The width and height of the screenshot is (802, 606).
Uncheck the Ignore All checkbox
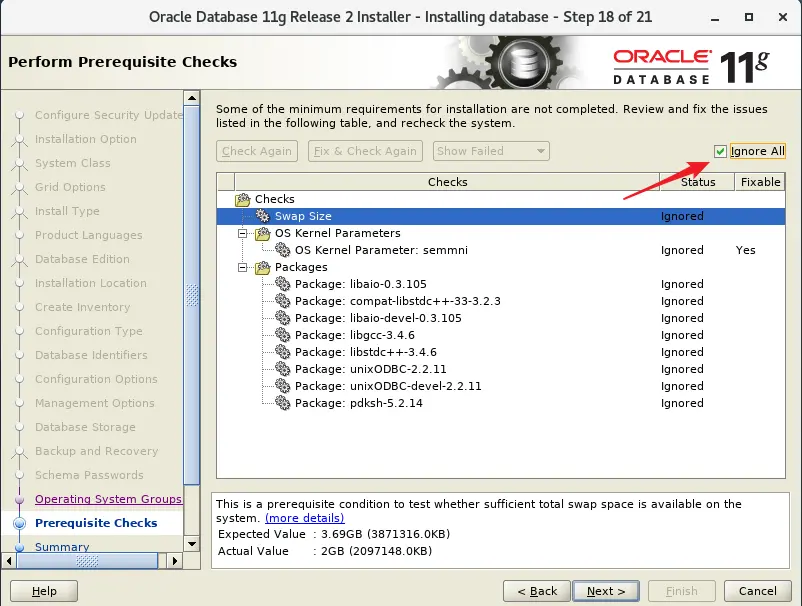720,151
